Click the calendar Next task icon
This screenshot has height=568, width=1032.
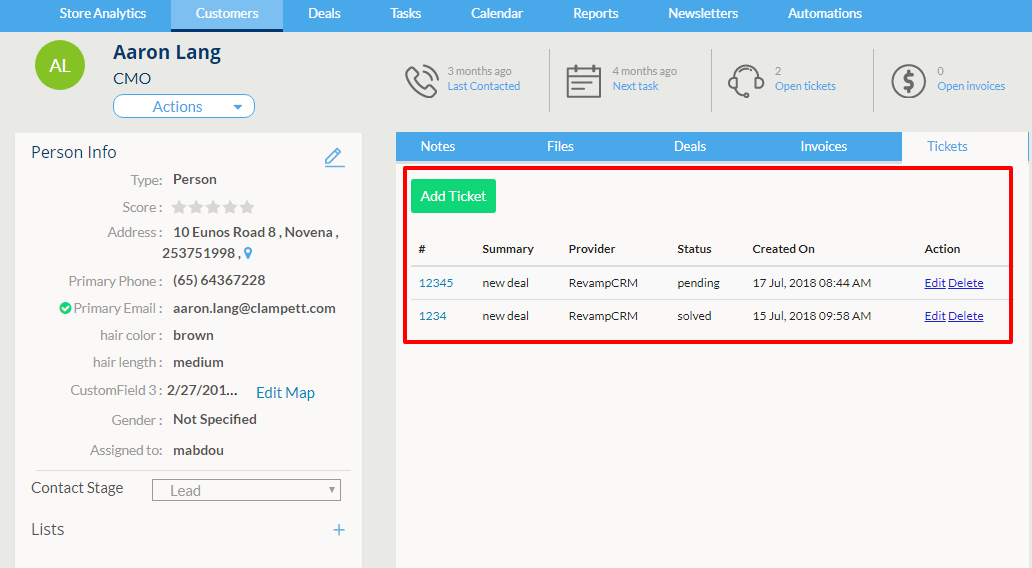(x=583, y=81)
